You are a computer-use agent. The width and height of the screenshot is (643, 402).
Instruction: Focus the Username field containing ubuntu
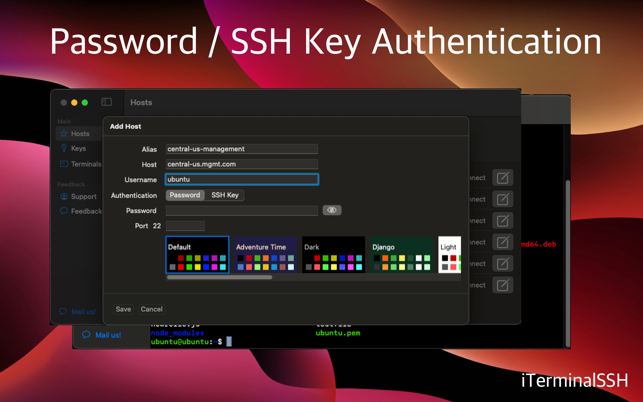(242, 179)
